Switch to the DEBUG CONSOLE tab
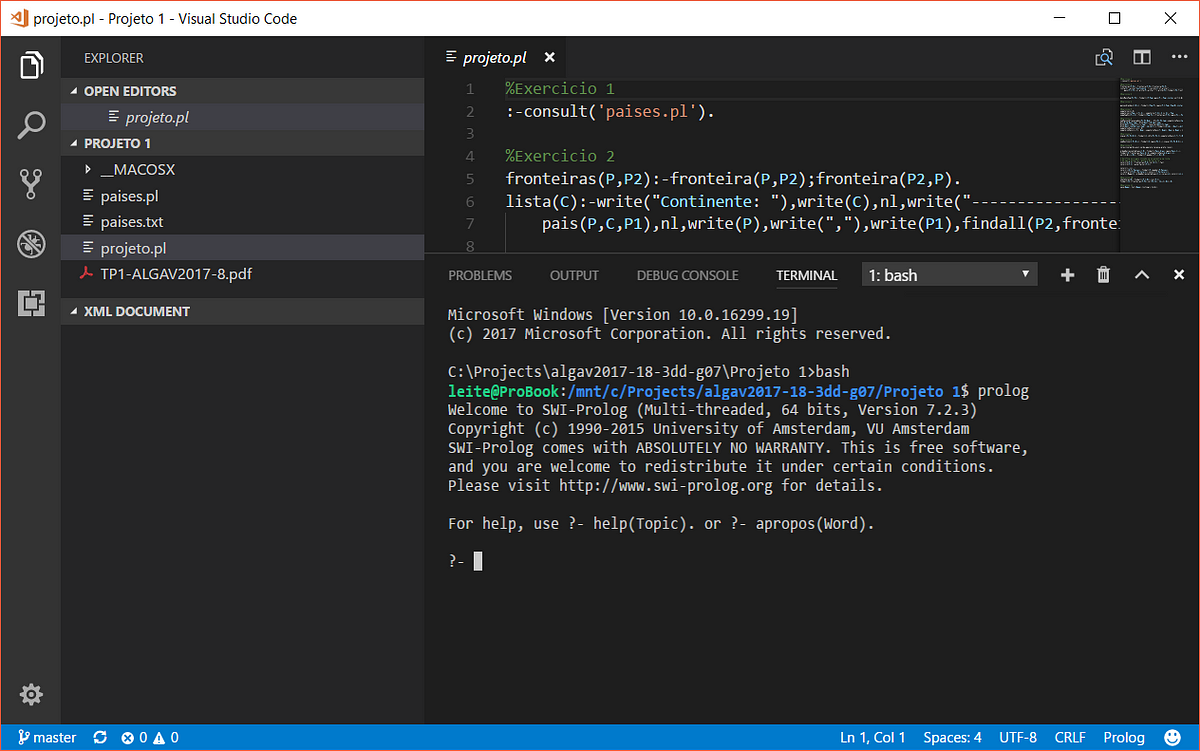The width and height of the screenshot is (1200, 751). pos(687,275)
